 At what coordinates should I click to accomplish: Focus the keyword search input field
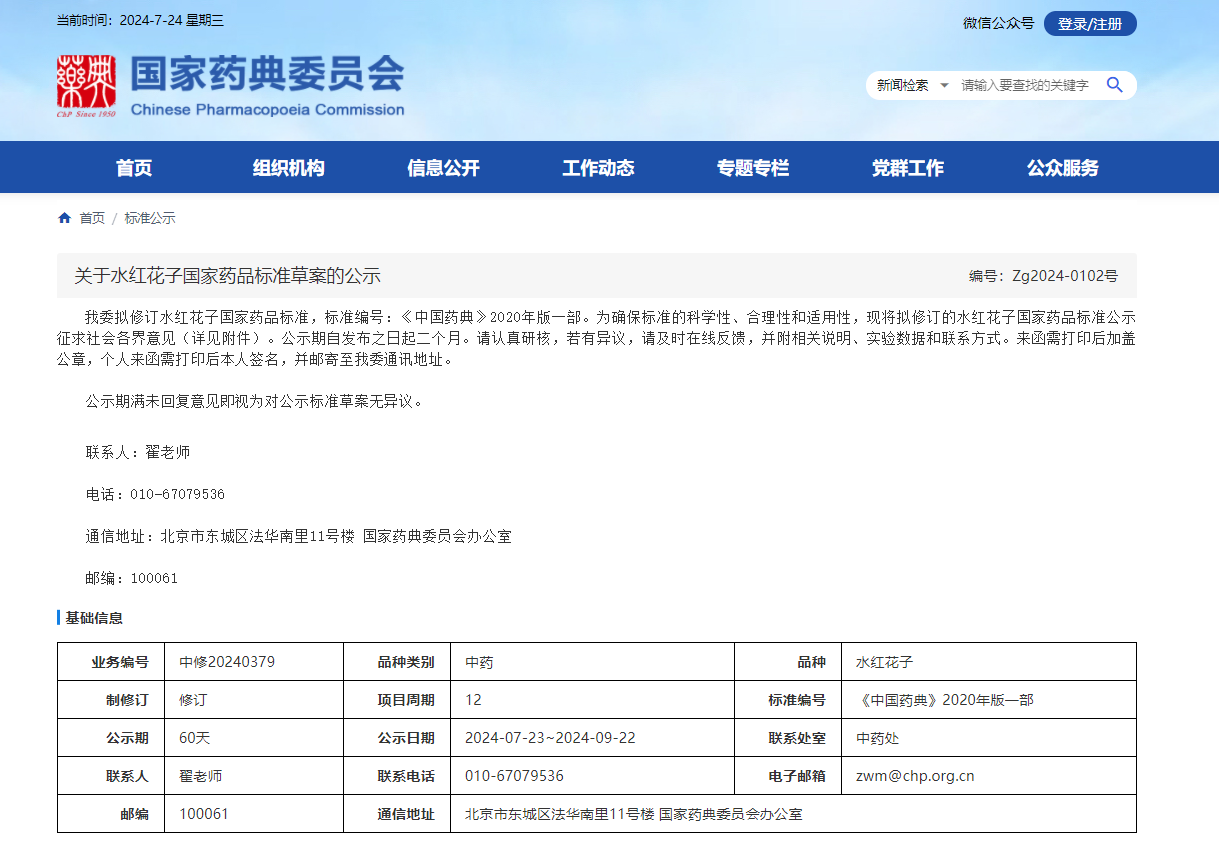1025,85
